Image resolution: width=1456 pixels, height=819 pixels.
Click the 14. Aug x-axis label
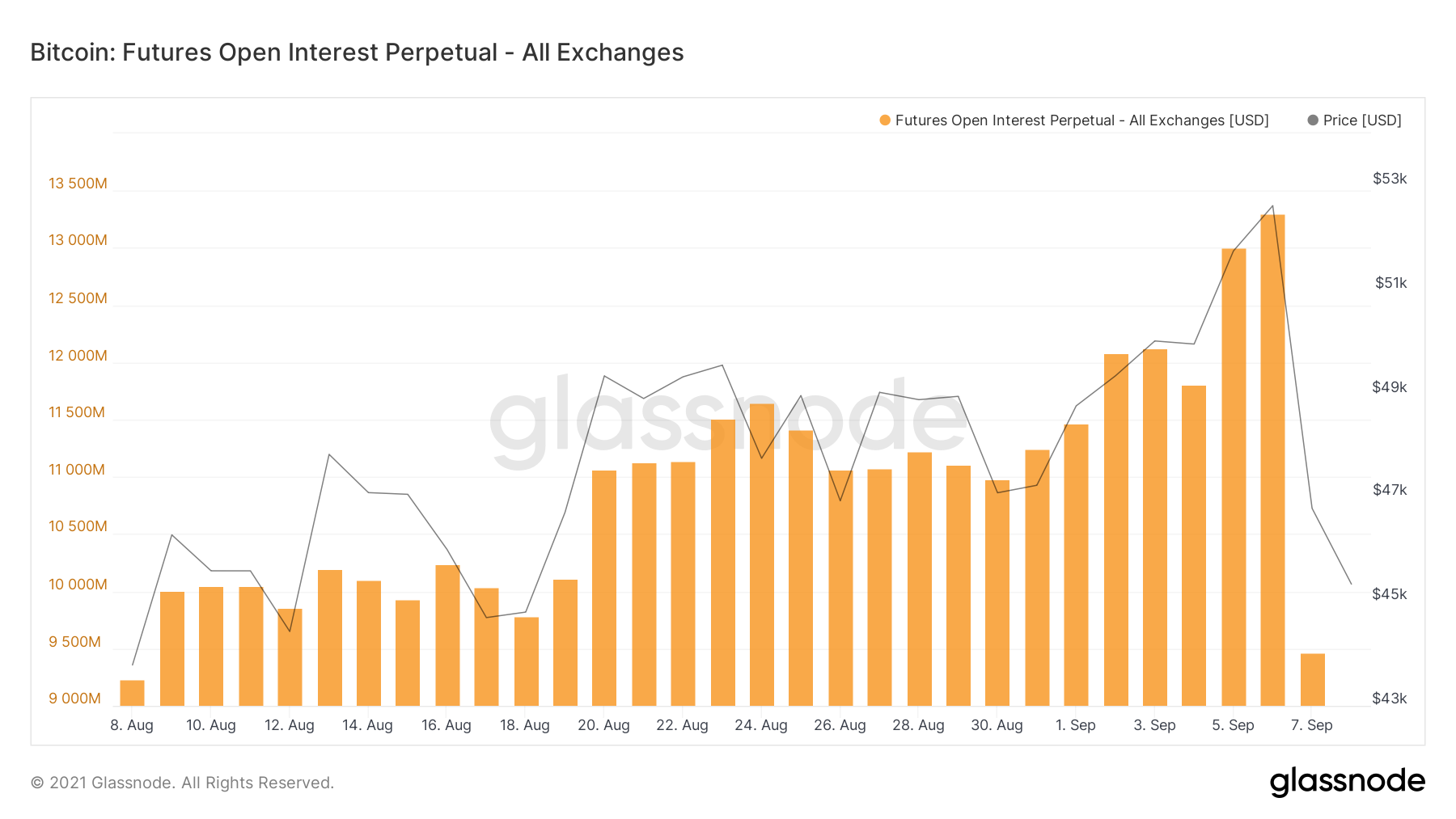click(x=367, y=725)
